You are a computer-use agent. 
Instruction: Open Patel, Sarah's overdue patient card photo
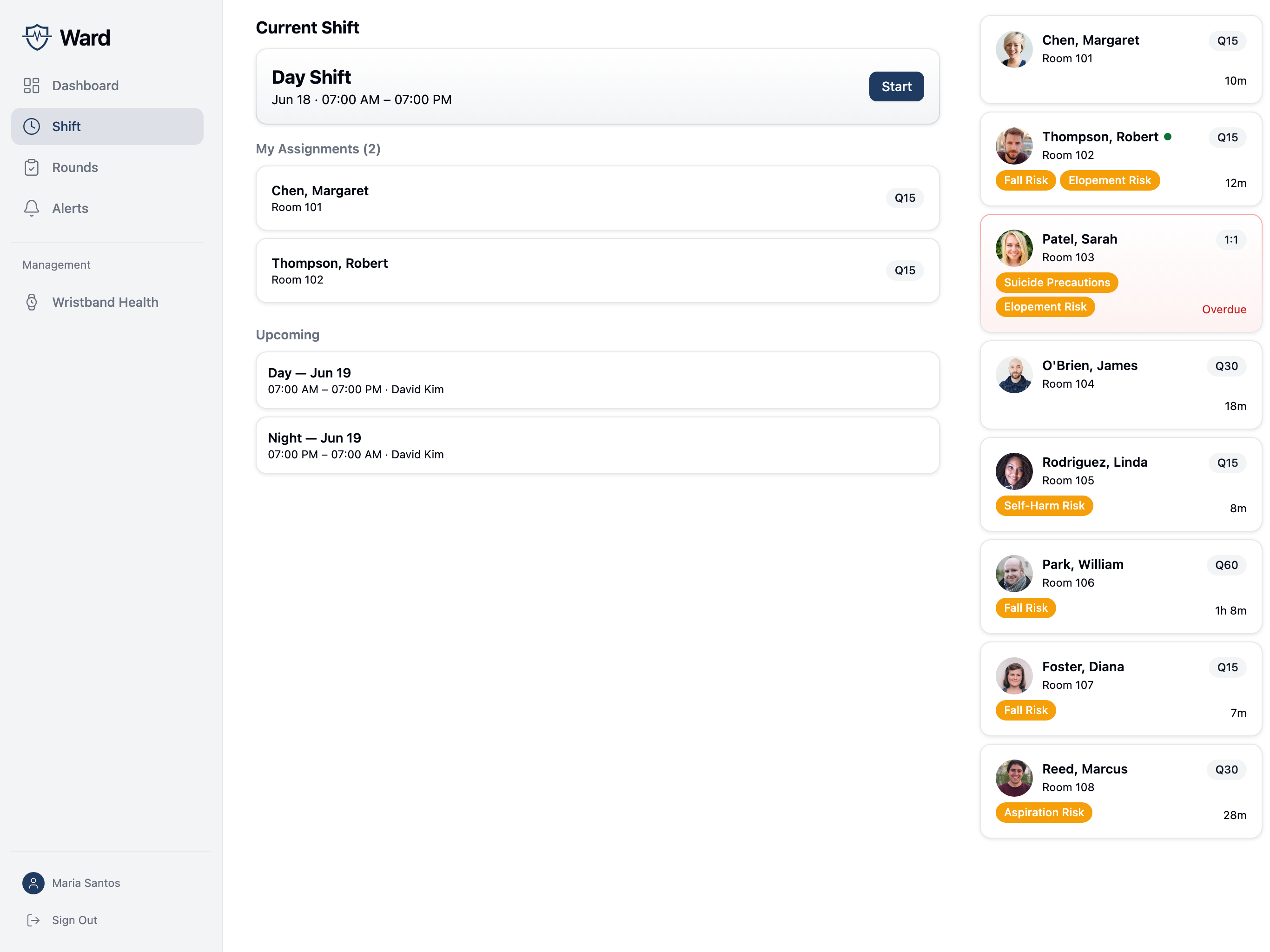1013,248
